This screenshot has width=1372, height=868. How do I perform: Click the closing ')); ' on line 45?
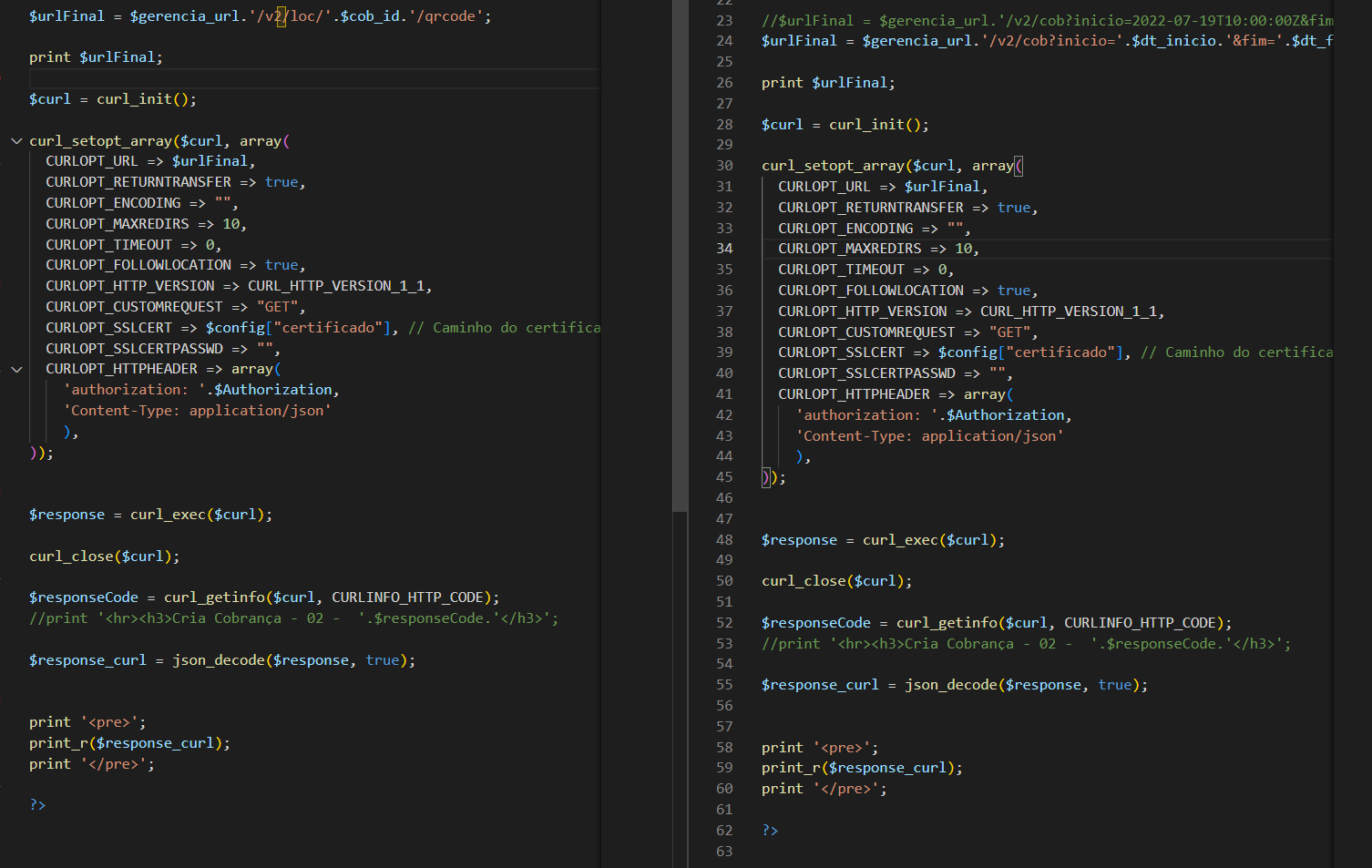773,477
